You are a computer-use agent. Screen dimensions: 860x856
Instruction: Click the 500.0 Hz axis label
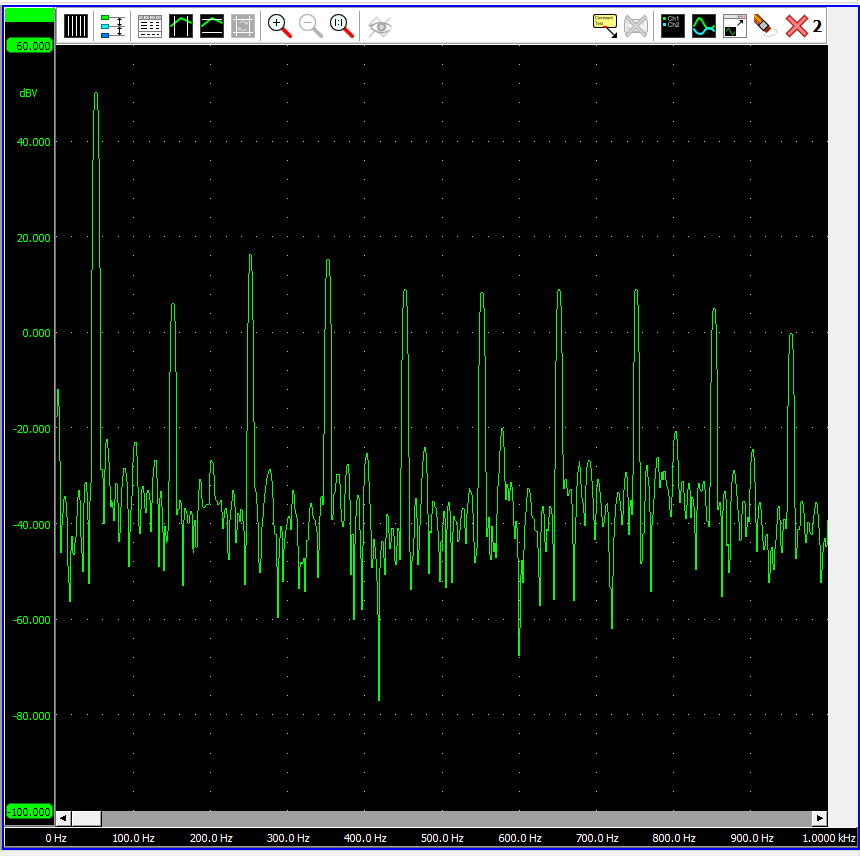442,838
